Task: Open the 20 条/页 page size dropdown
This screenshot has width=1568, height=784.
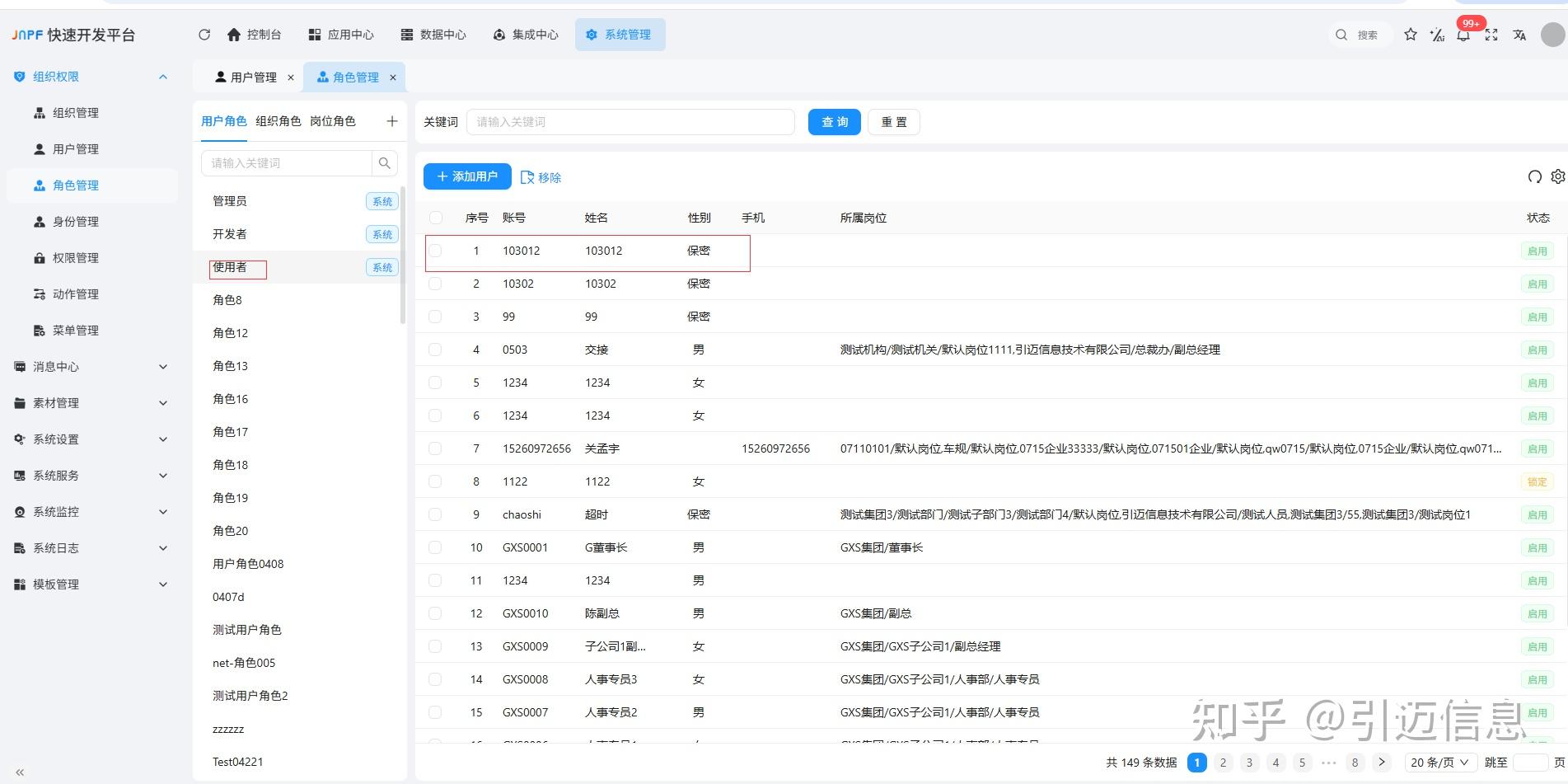Action: [x=1440, y=763]
